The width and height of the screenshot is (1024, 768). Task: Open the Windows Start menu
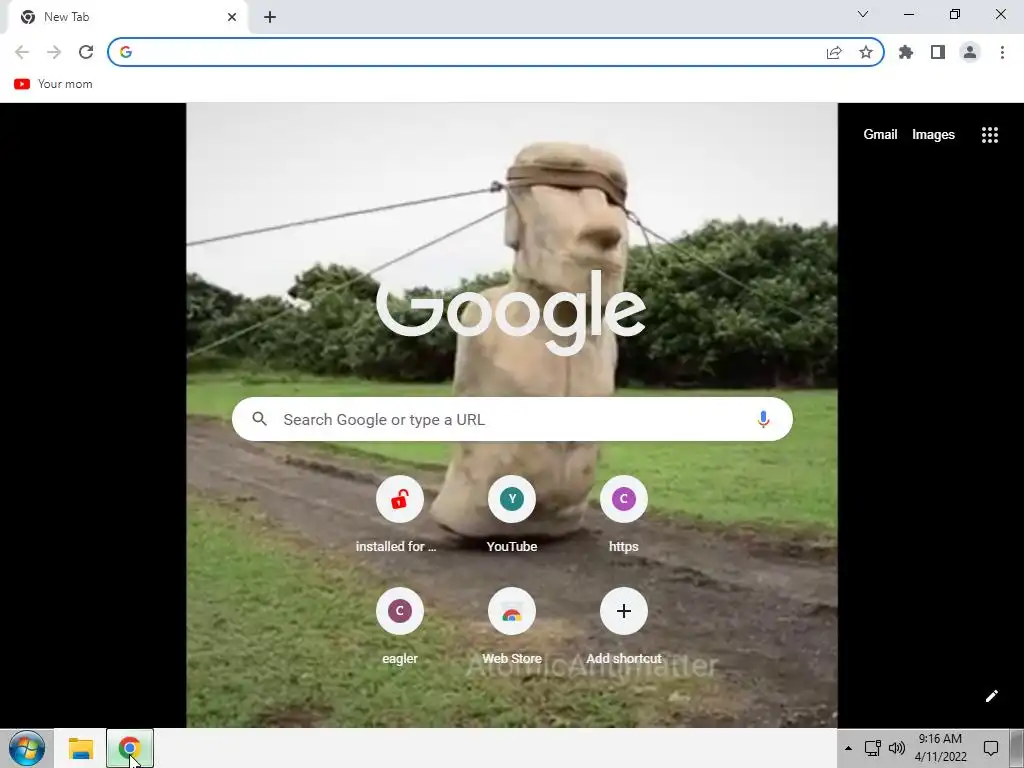tap(27, 748)
